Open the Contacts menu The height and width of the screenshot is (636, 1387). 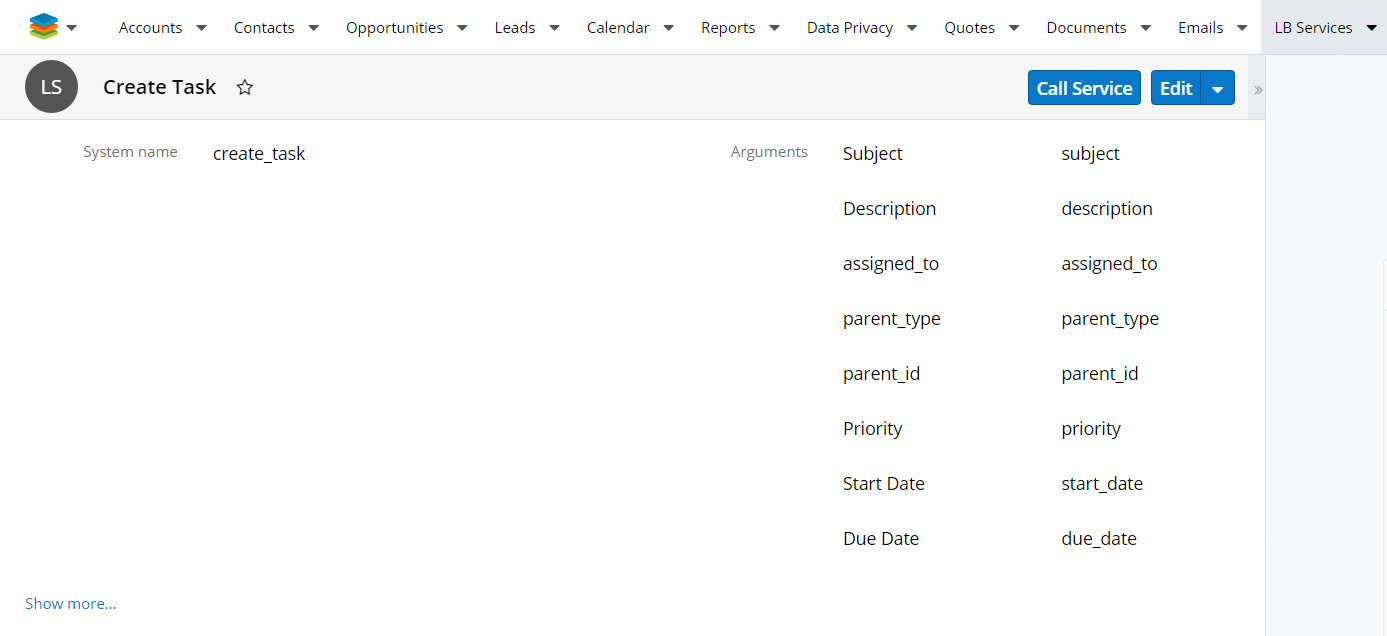264,27
